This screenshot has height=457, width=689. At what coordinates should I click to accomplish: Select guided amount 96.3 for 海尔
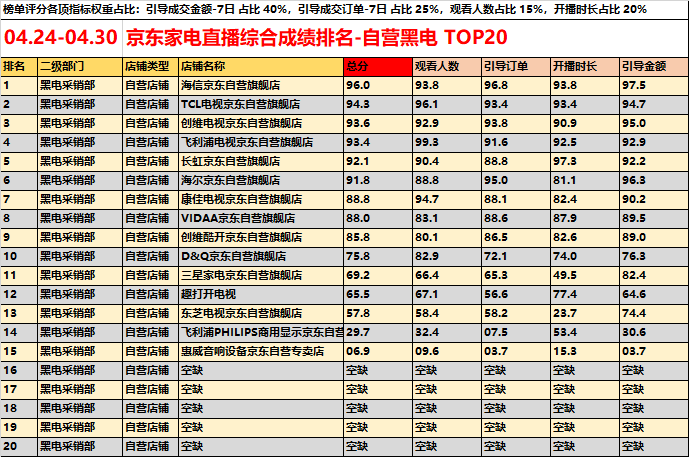tap(654, 180)
